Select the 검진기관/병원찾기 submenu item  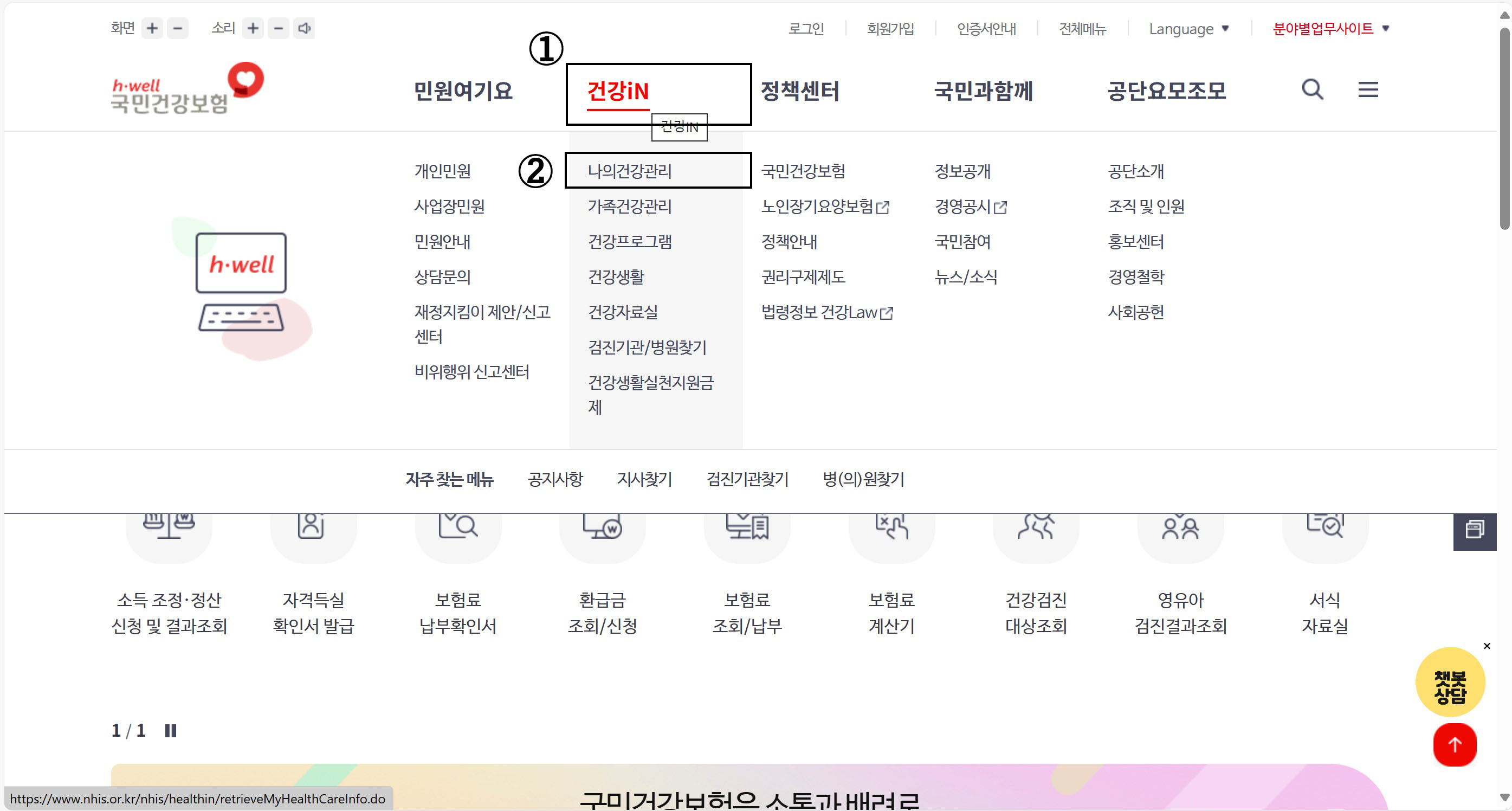tap(648, 347)
